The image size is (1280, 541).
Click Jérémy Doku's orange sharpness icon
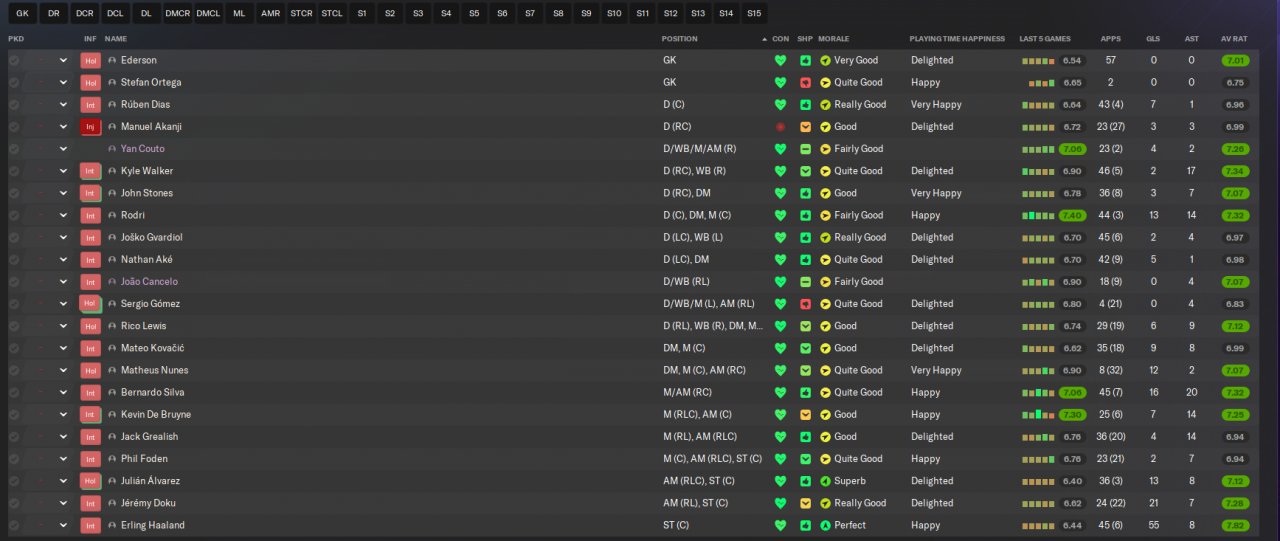click(805, 503)
